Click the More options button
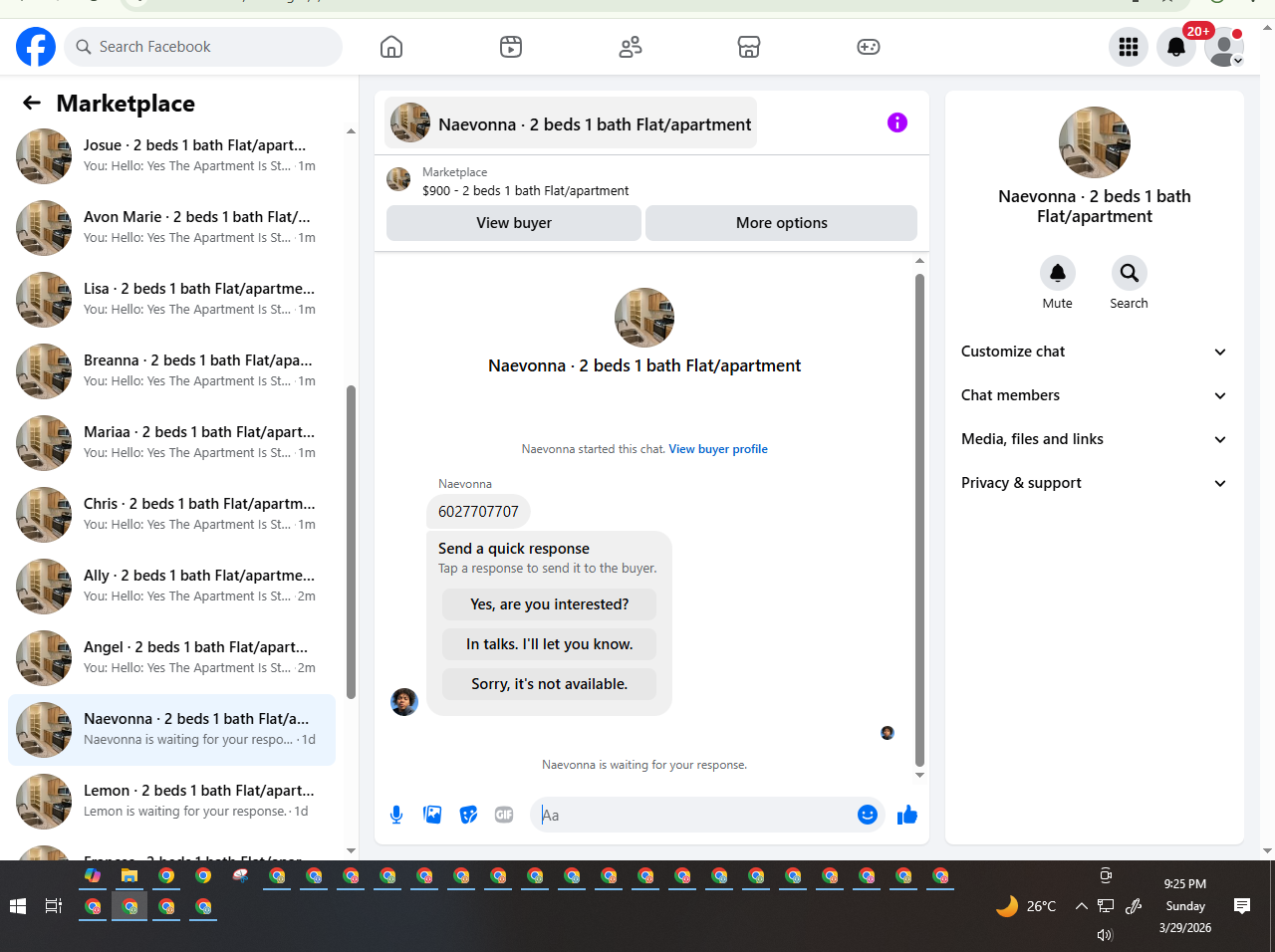 click(x=782, y=223)
